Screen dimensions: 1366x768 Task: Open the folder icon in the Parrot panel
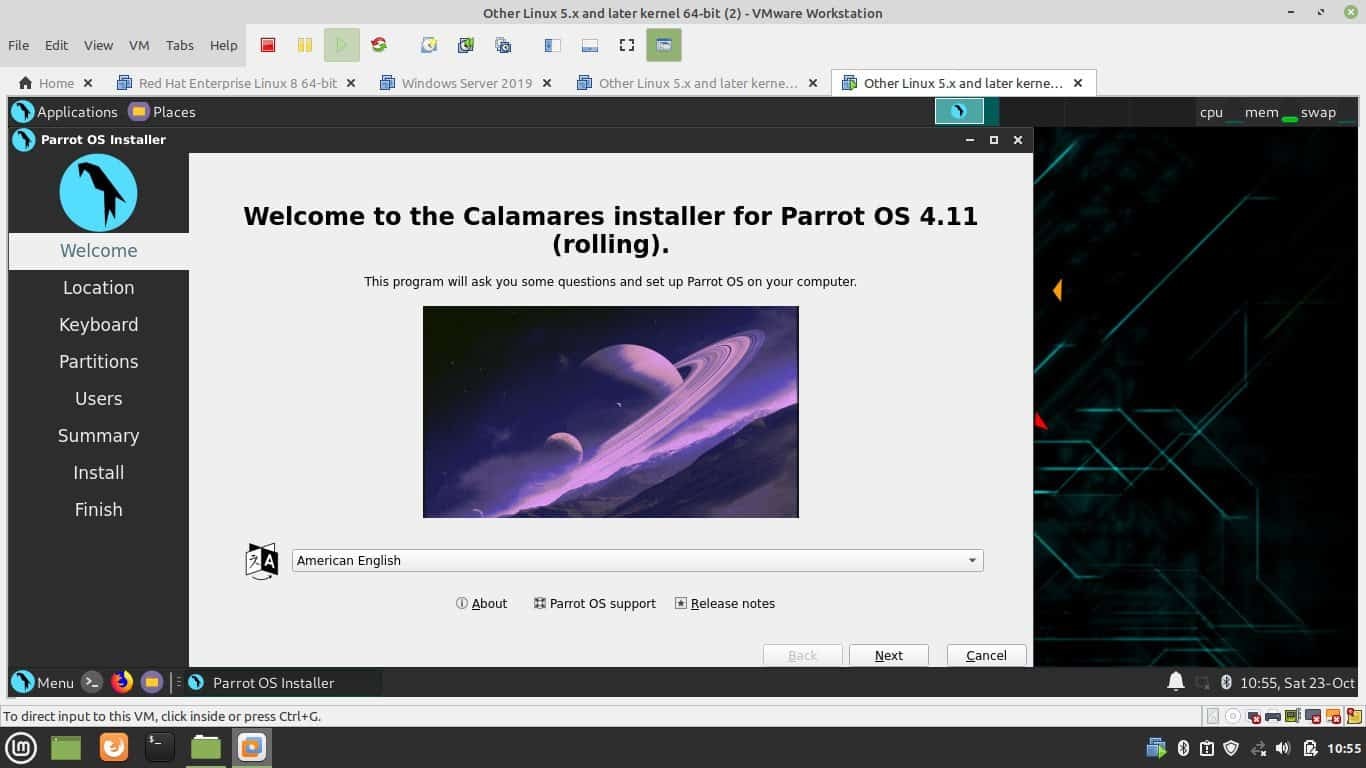(152, 682)
